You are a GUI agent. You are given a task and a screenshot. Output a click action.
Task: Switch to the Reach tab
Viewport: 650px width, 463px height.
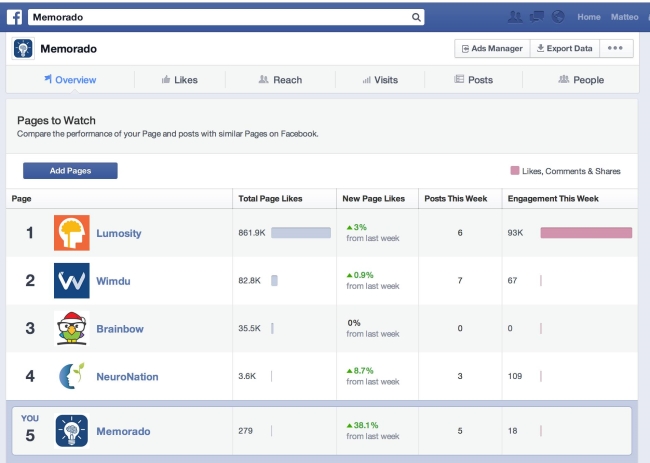click(x=280, y=80)
